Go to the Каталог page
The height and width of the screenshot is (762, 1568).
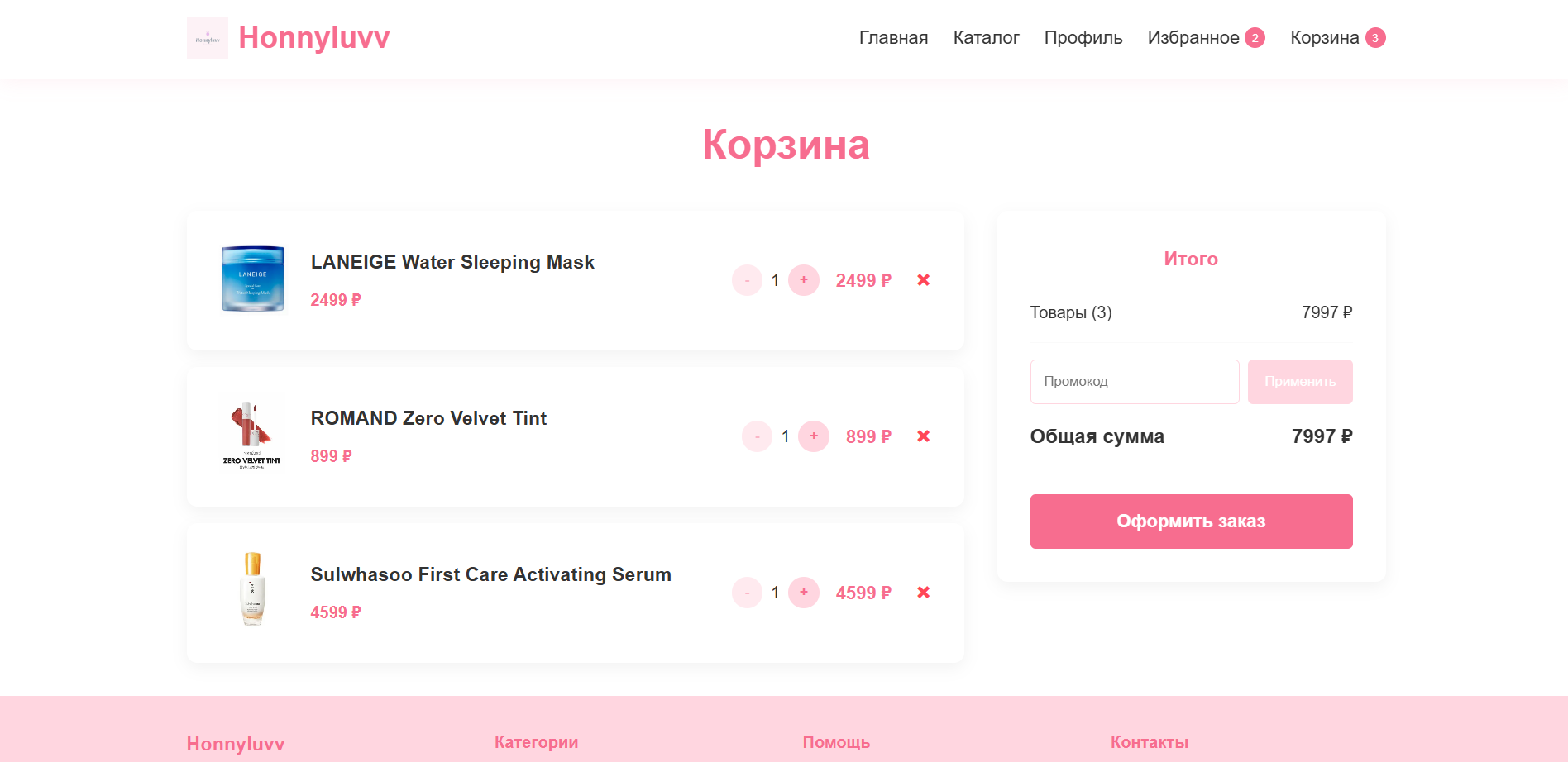click(986, 38)
